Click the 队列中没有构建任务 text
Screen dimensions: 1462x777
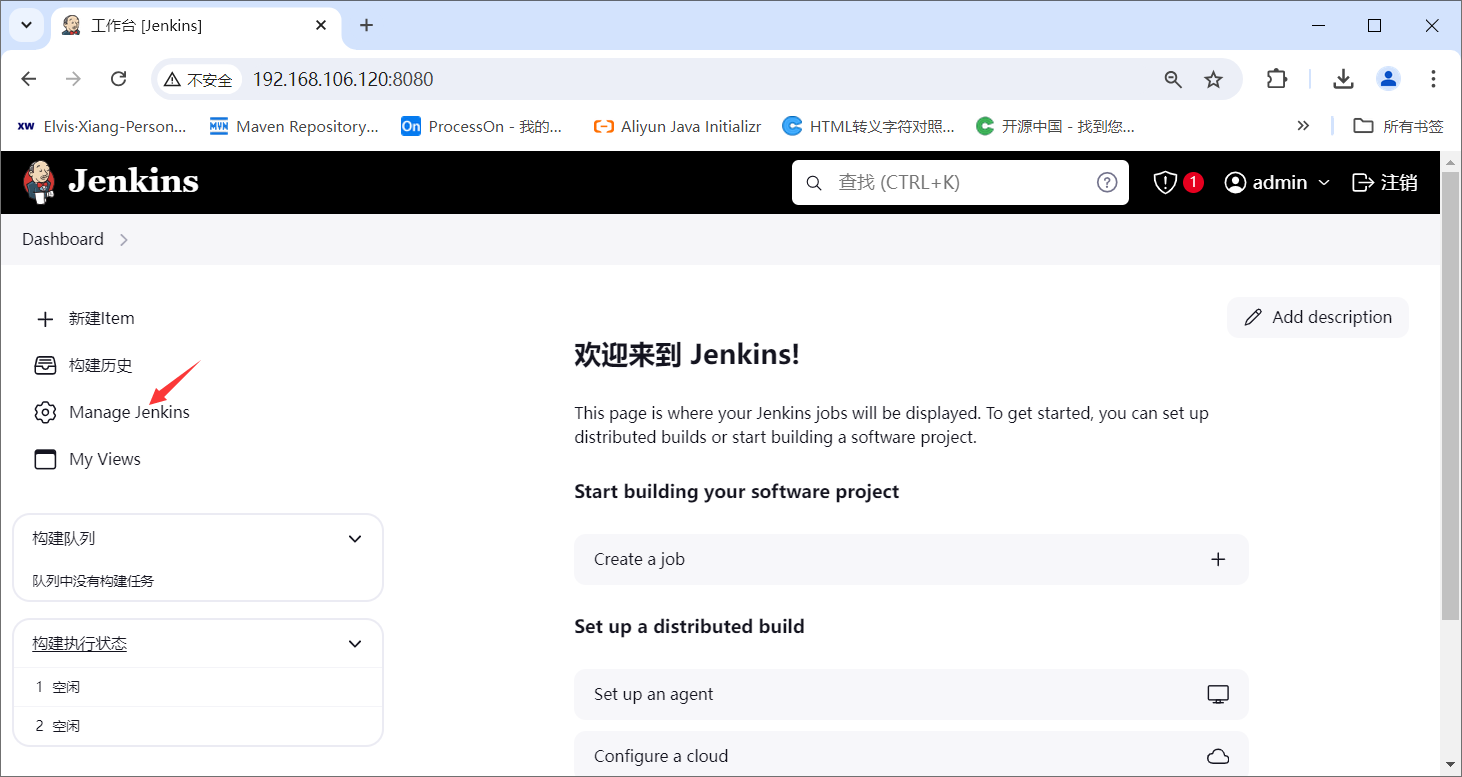coord(93,581)
